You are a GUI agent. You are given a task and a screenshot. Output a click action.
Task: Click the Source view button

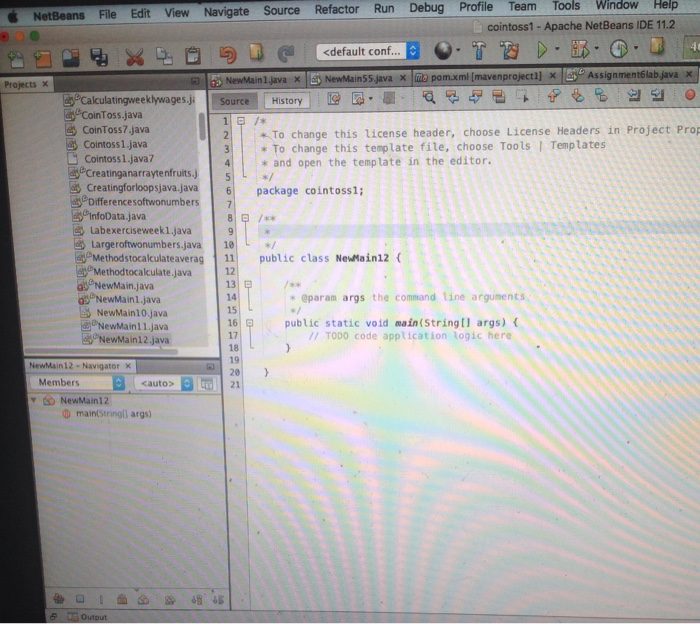234,101
